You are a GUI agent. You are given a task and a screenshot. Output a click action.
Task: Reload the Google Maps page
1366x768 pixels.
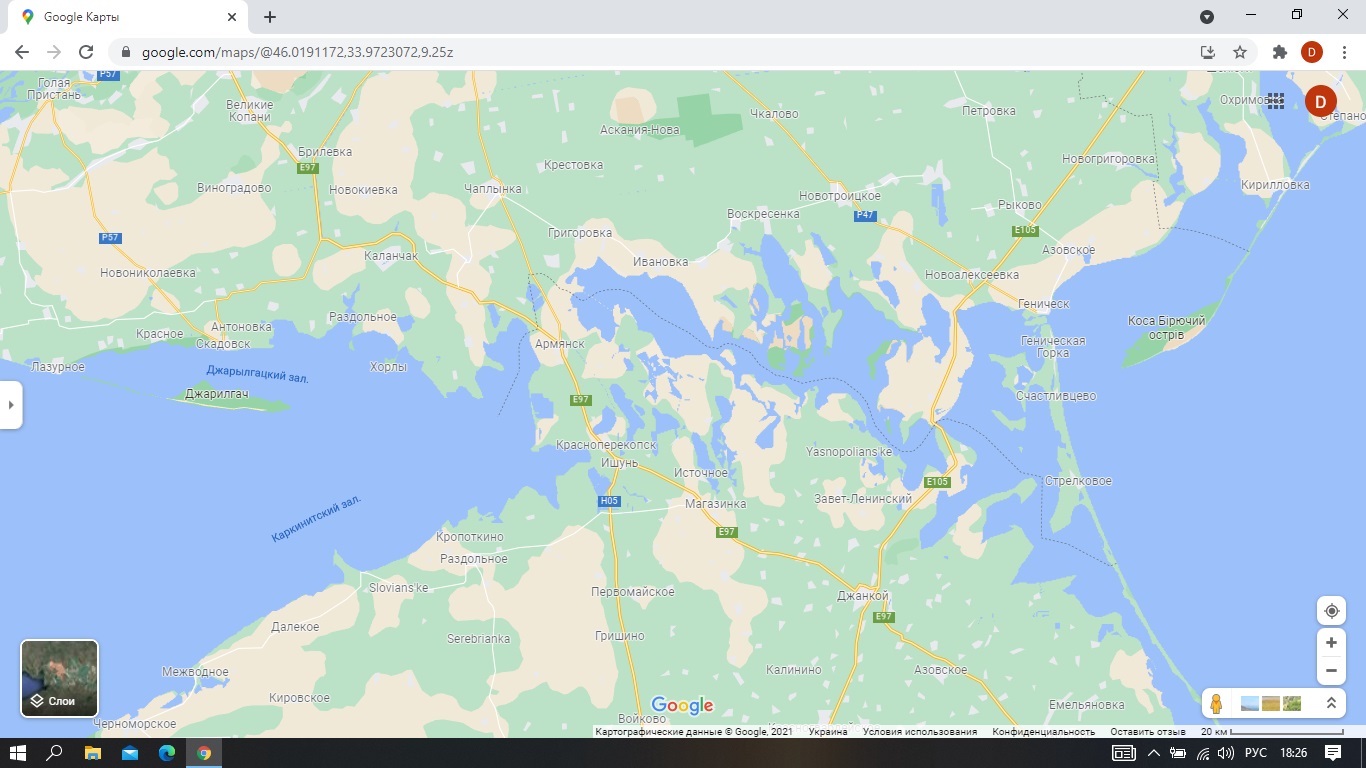[x=86, y=52]
